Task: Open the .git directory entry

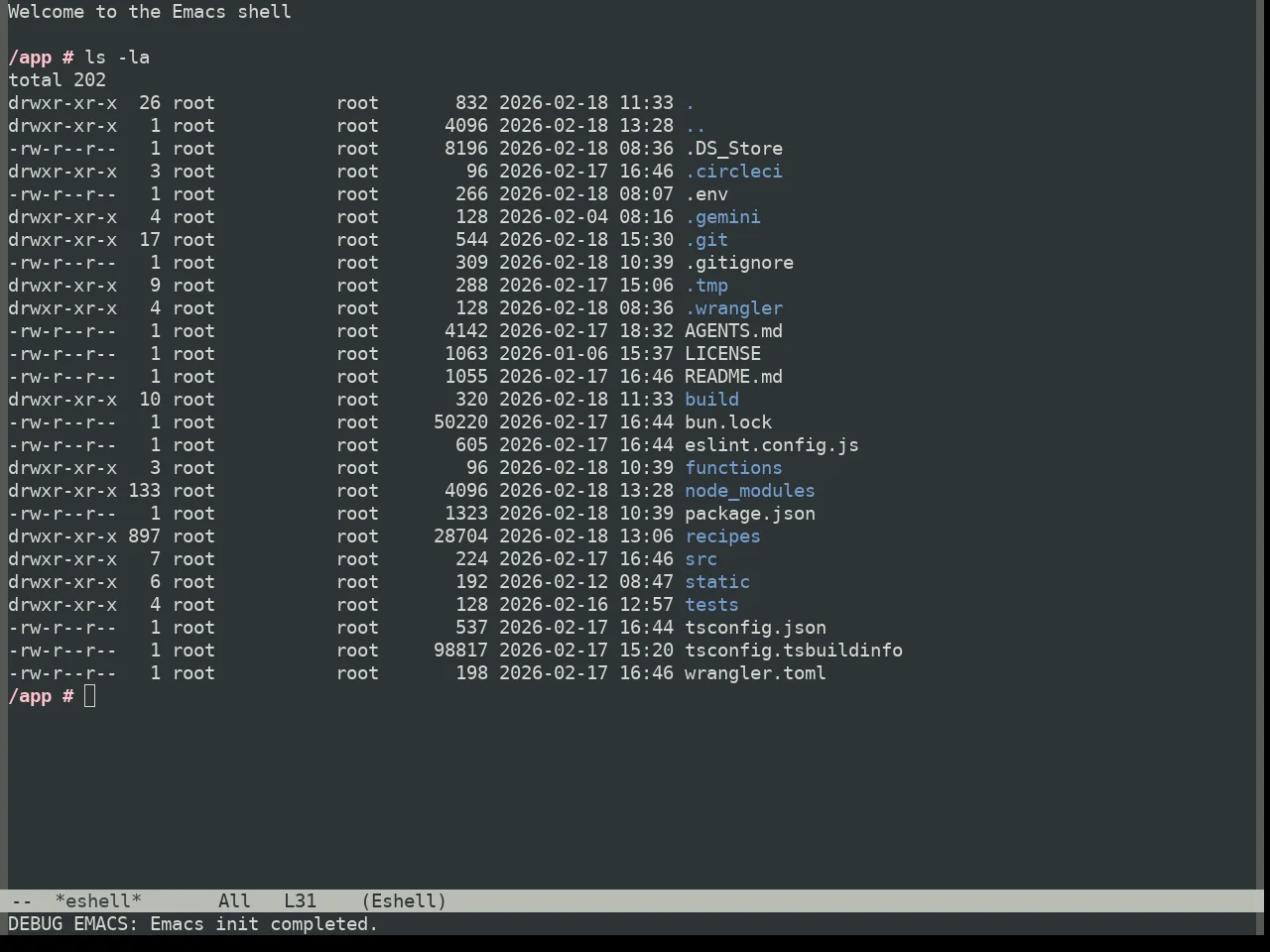Action: click(x=706, y=240)
